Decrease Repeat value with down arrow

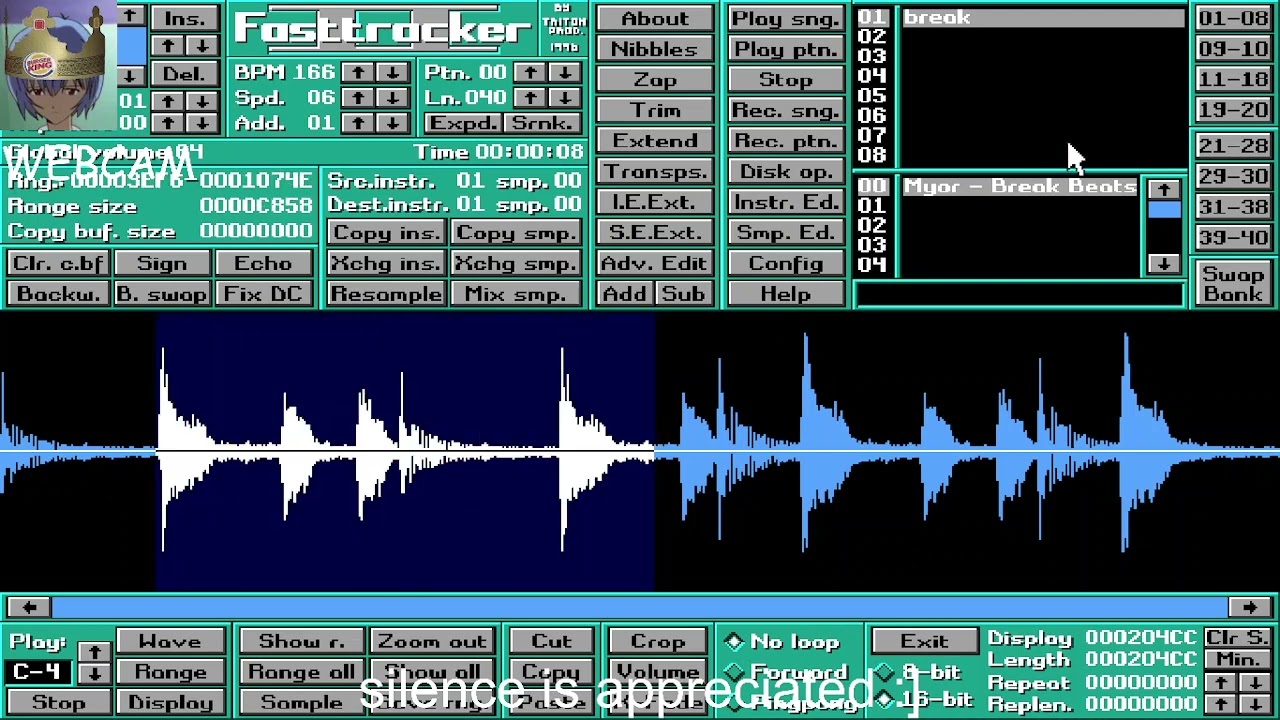pyautogui.click(x=1256, y=682)
